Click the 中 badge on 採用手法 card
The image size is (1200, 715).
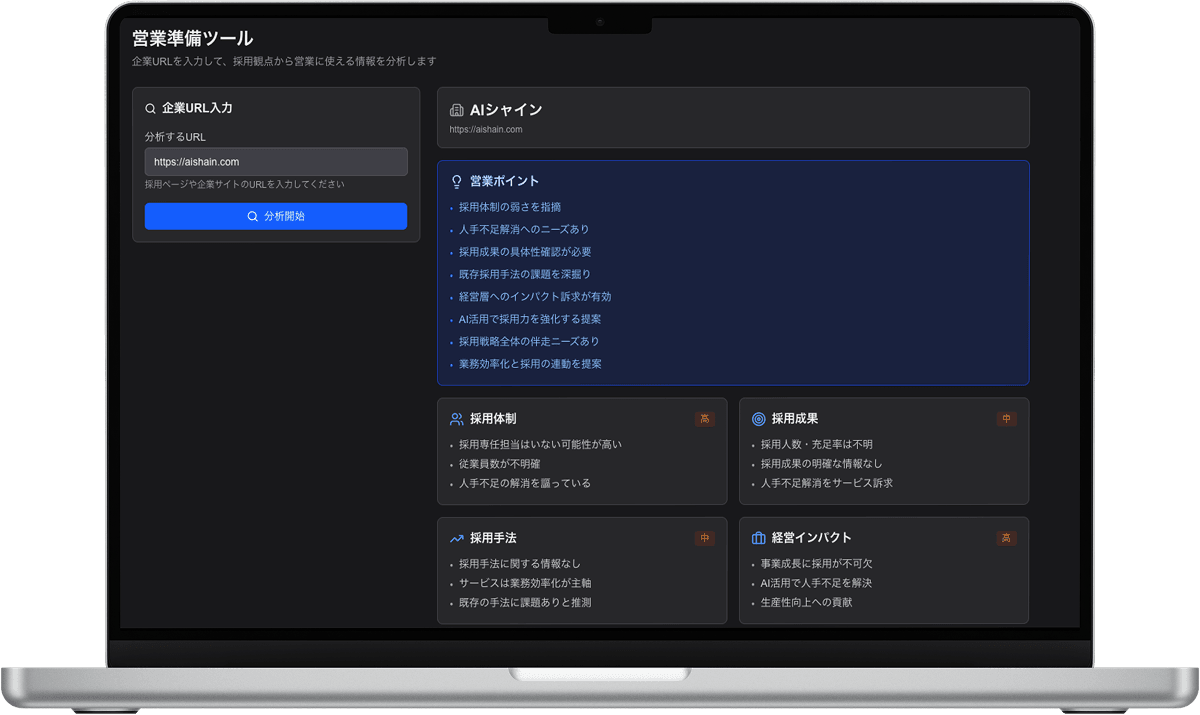(x=705, y=538)
